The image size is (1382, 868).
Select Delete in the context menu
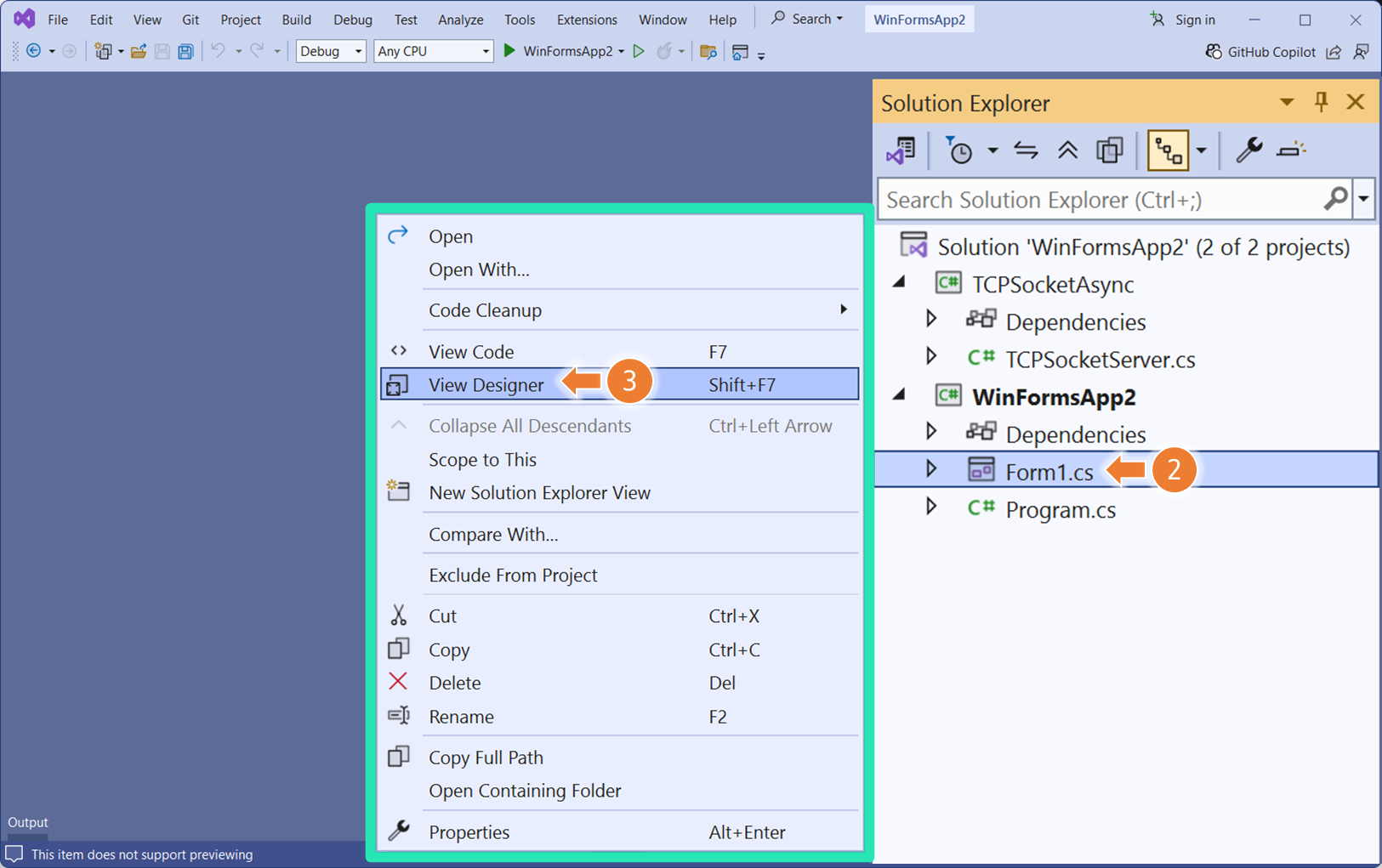tap(619, 683)
